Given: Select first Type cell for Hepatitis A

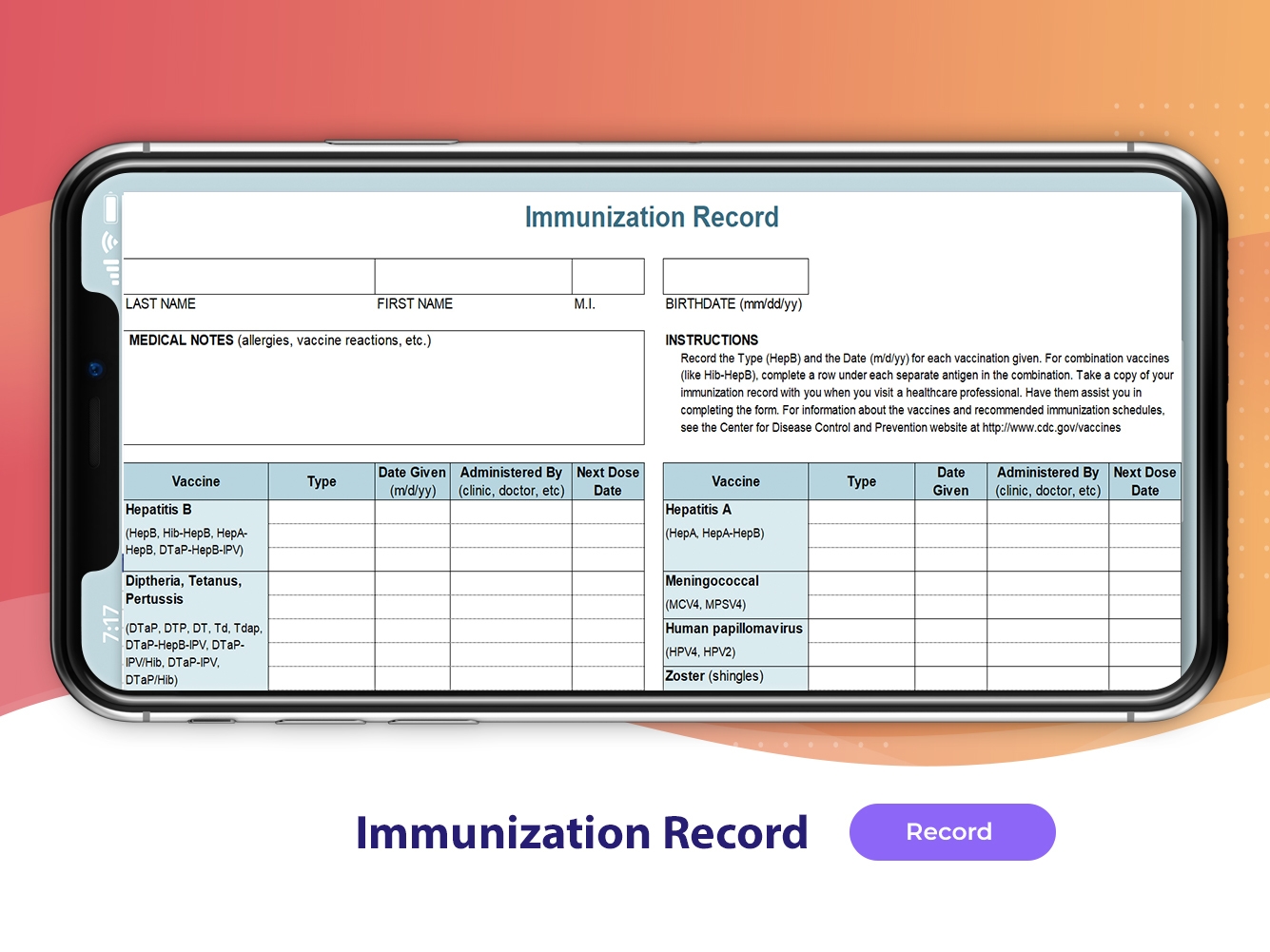Looking at the screenshot, I should pos(861,512).
